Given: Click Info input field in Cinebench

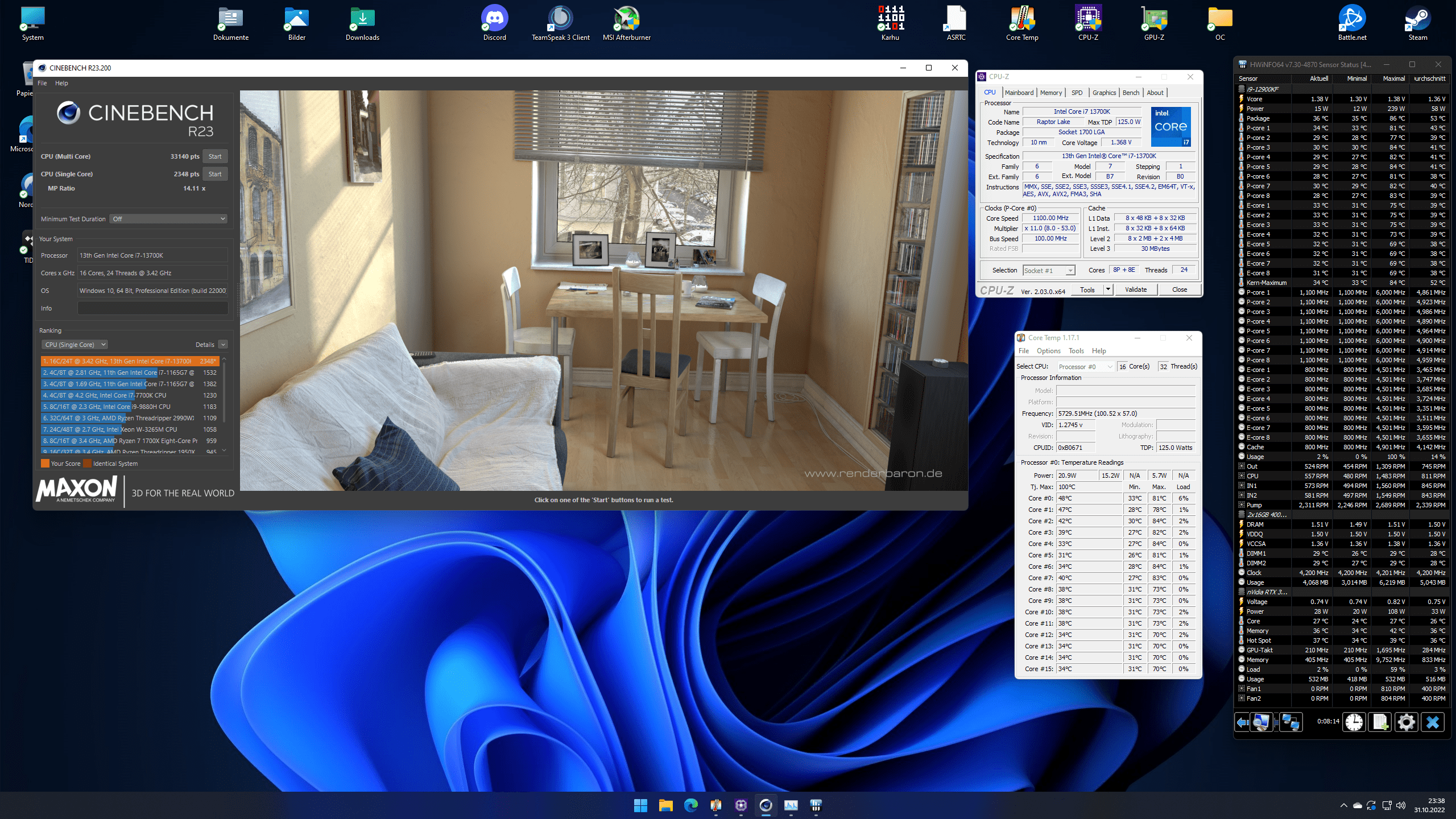Looking at the screenshot, I should 152,308.
